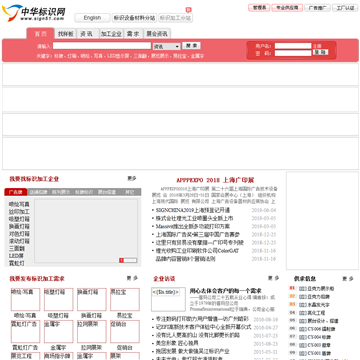Click the 丝印加工 category link
Screen dimensions: 360x360
tap(19, 212)
